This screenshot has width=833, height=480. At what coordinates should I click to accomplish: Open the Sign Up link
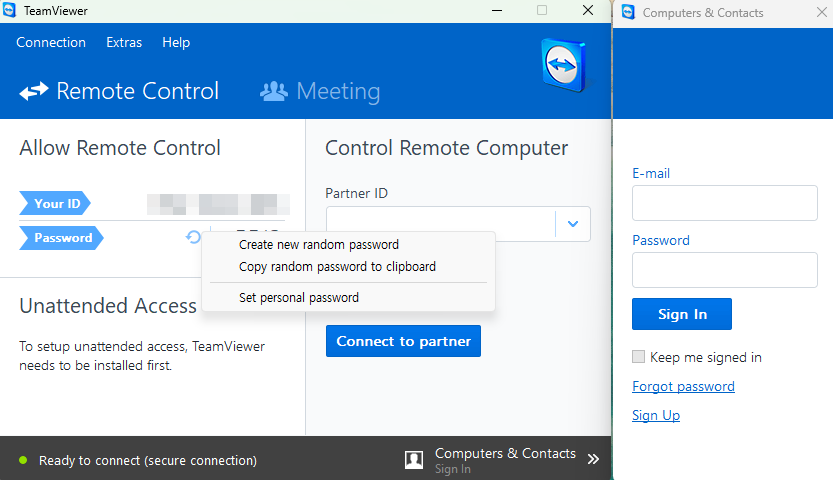tap(656, 415)
